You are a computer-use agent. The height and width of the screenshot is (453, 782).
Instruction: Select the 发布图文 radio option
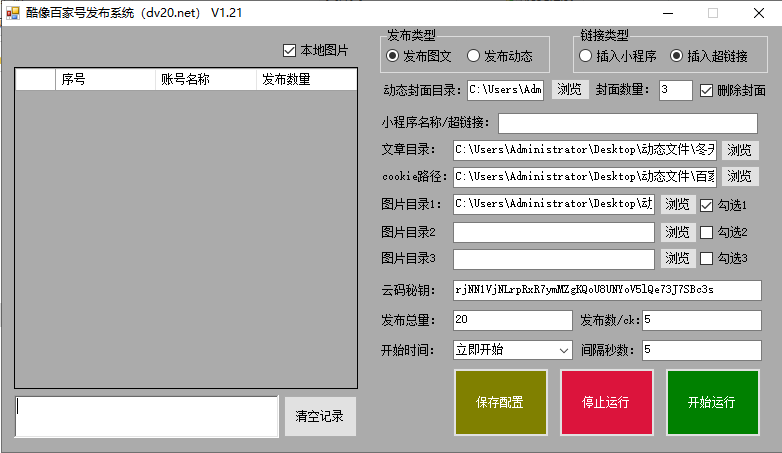(x=393, y=56)
